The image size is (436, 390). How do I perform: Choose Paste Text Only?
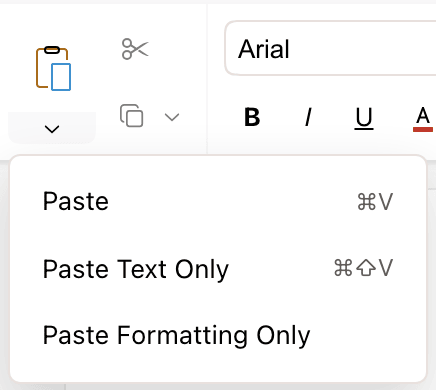218,269
